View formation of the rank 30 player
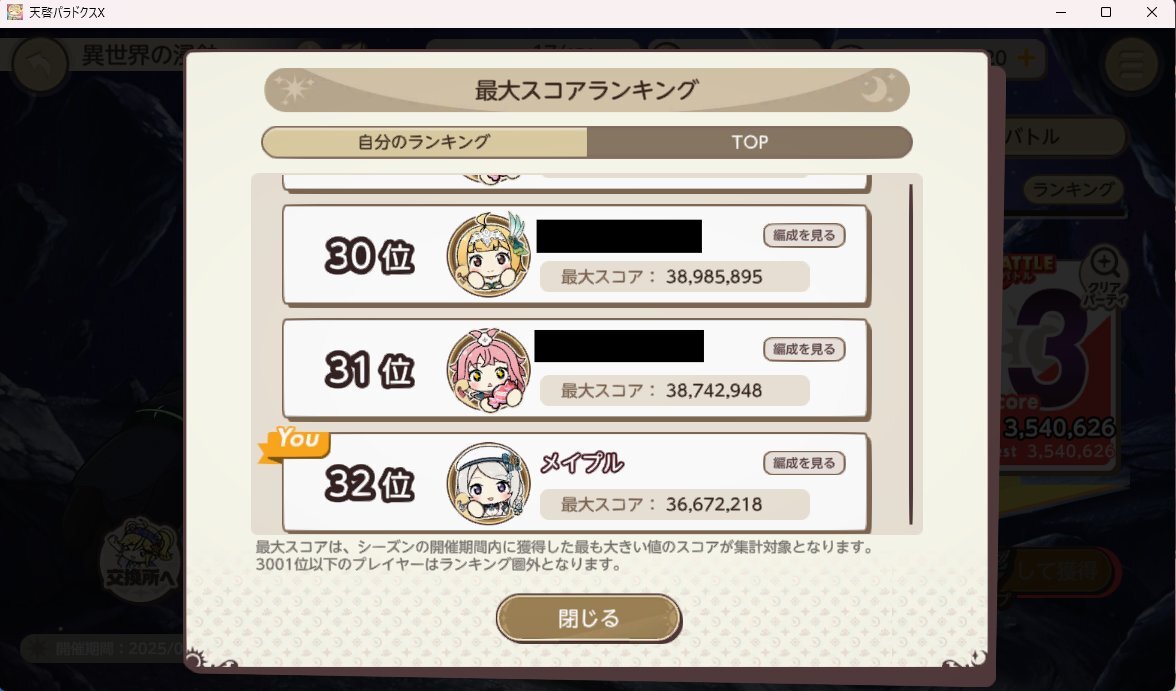 coord(804,235)
